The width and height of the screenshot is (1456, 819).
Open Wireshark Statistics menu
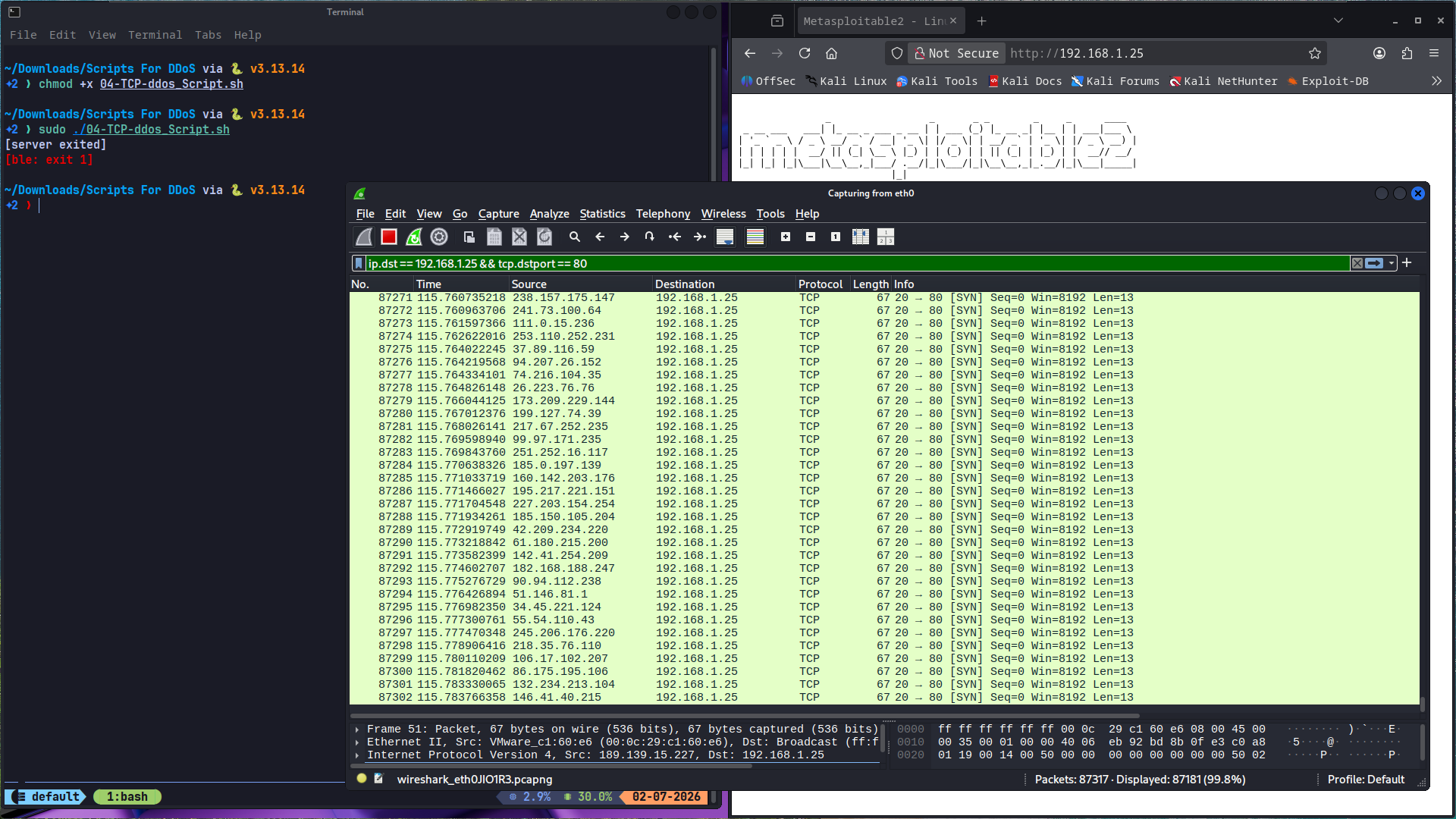(603, 215)
